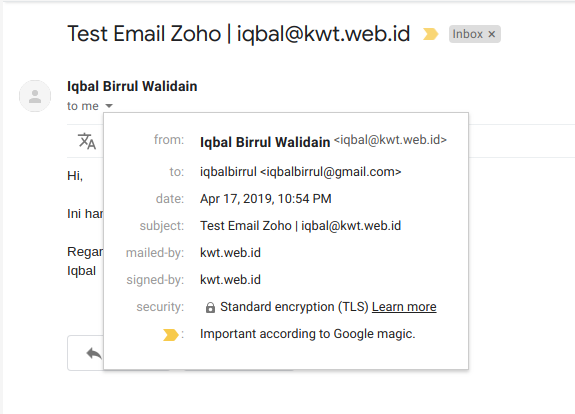
Task: Click sender address iqbal@kwt.web.id in from row
Action: pyautogui.click(x=390, y=140)
